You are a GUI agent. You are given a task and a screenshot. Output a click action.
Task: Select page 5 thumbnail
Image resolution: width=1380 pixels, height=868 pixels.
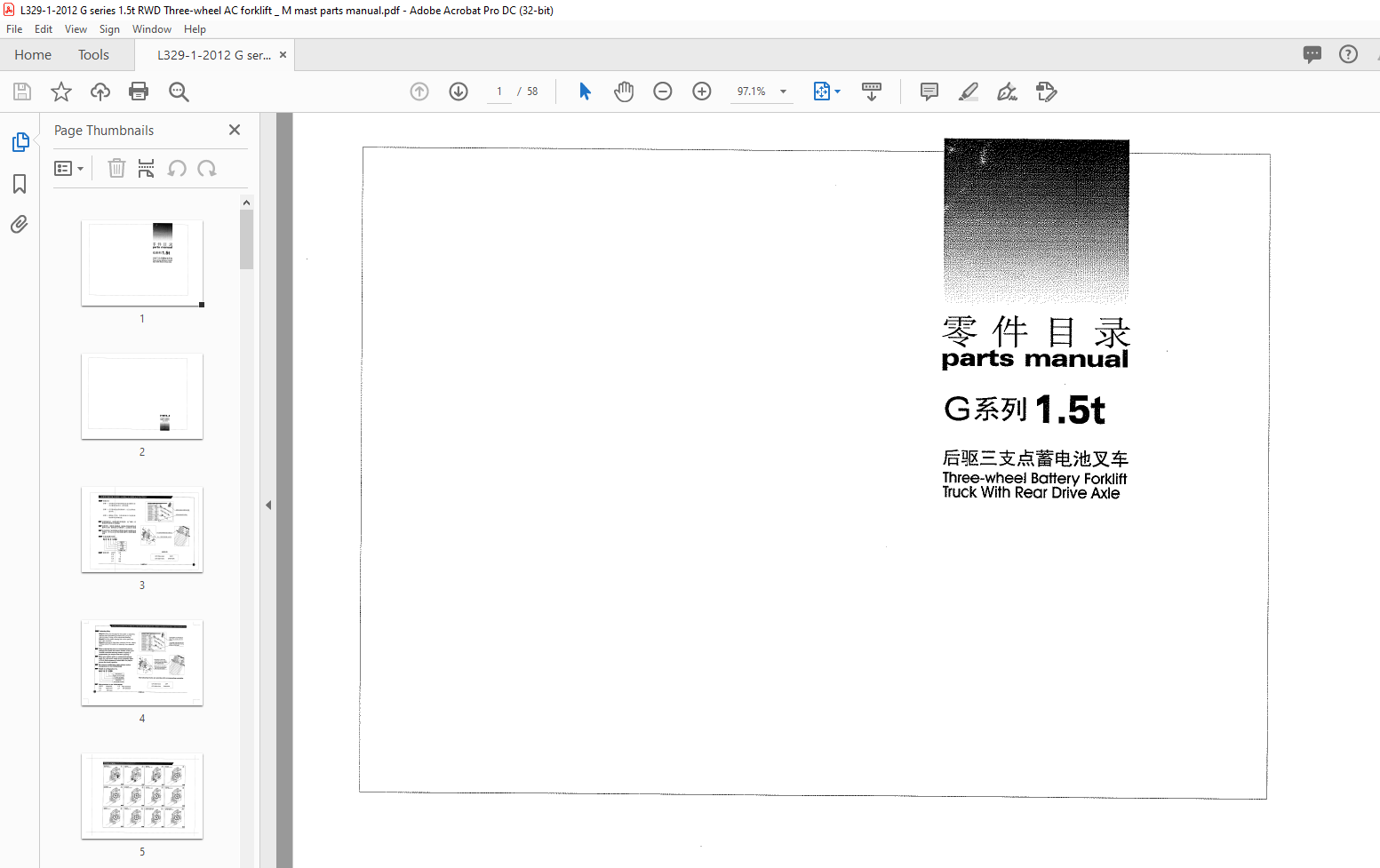pyautogui.click(x=142, y=796)
